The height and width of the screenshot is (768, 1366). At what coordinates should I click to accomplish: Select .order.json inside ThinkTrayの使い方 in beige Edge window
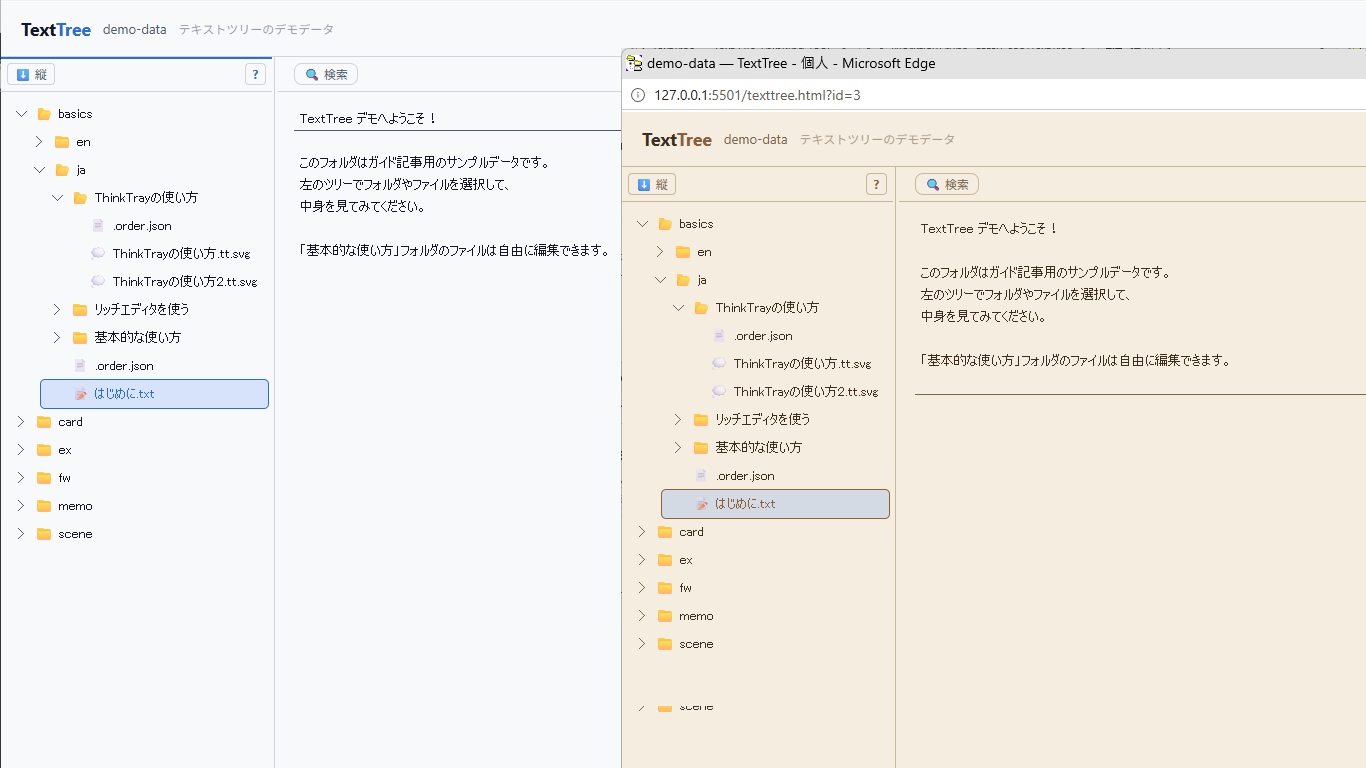763,336
